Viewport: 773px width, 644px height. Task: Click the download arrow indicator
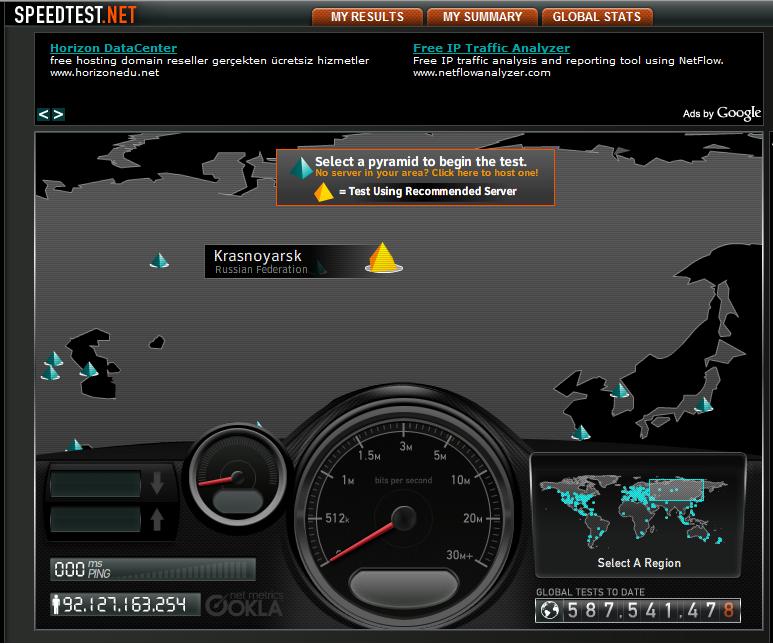pyautogui.click(x=156, y=485)
